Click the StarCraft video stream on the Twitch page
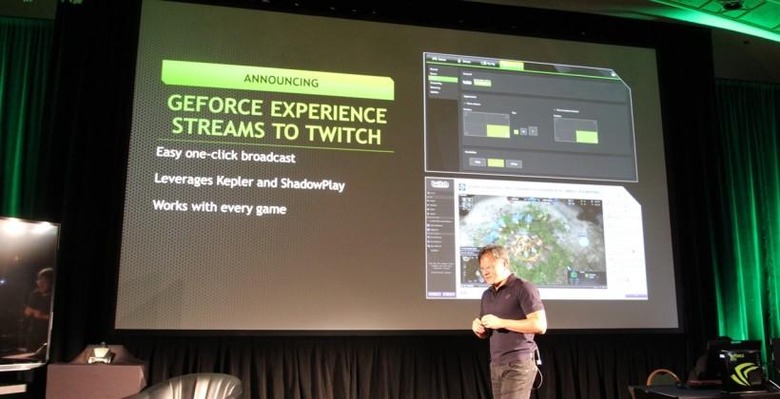Screen dimensions: 780x399 532,241
